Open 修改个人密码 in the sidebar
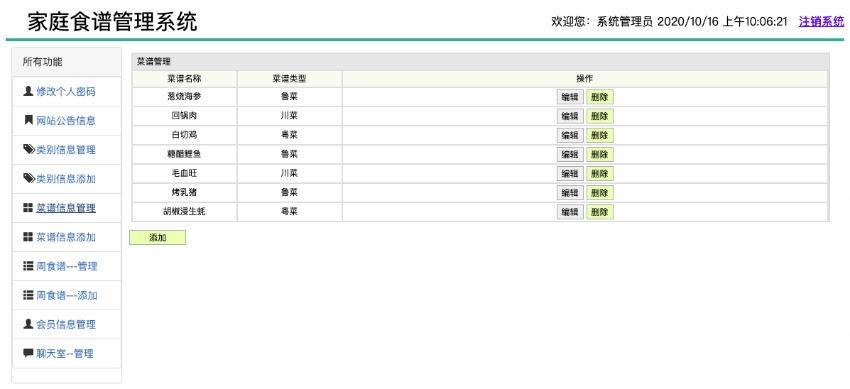This screenshot has width=850, height=389. point(66,92)
